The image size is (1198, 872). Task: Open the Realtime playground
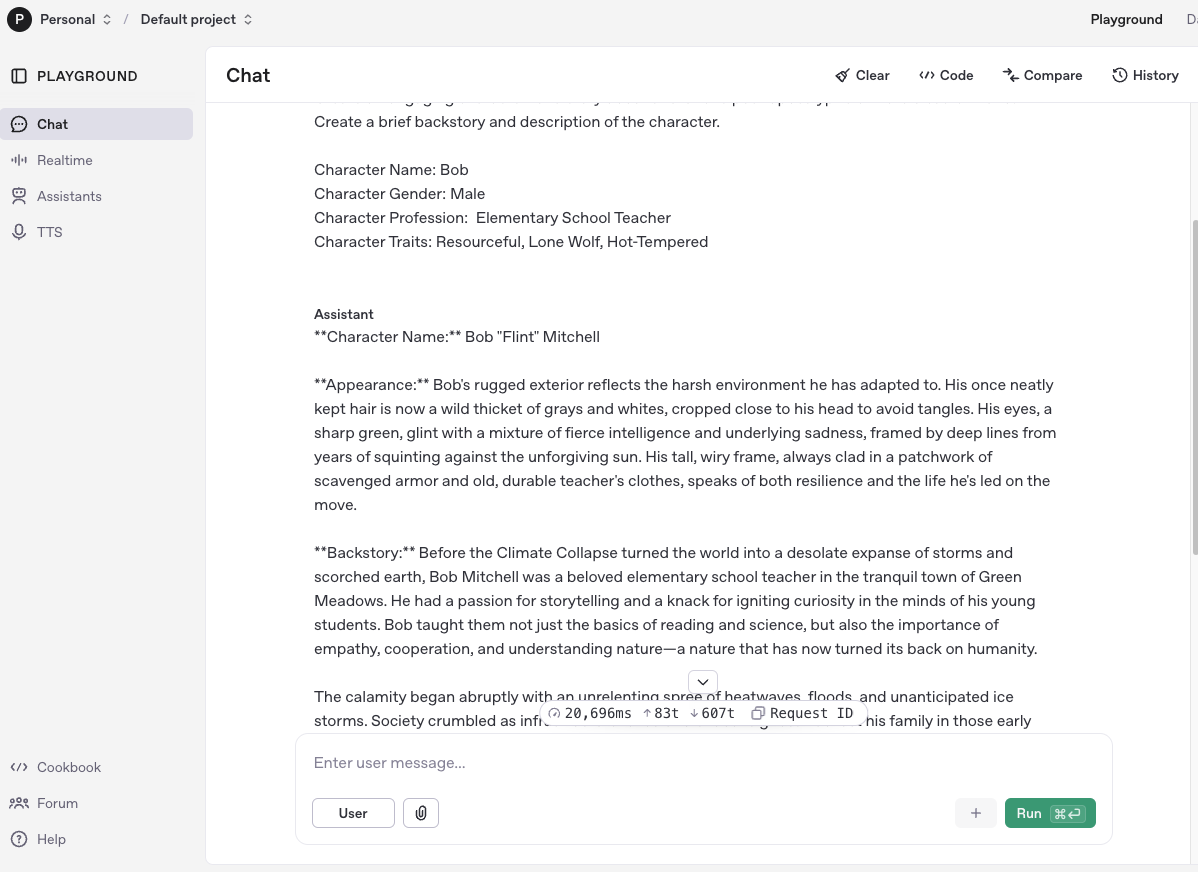pos(64,160)
